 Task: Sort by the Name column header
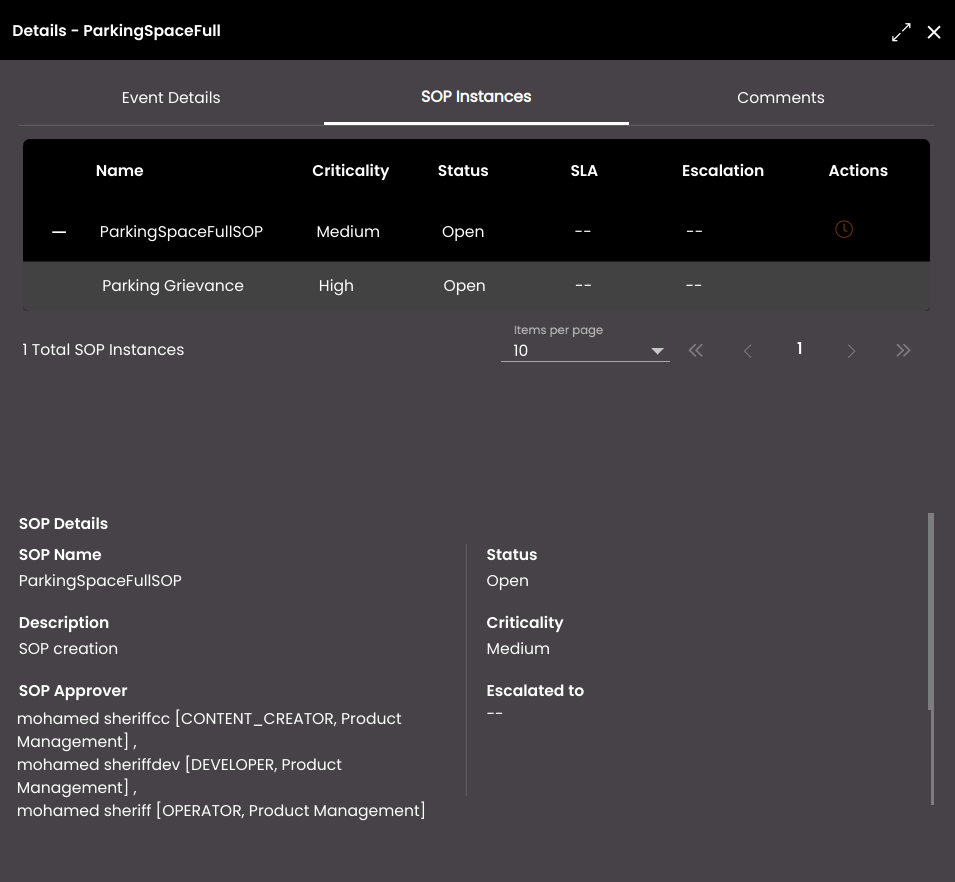coord(119,171)
